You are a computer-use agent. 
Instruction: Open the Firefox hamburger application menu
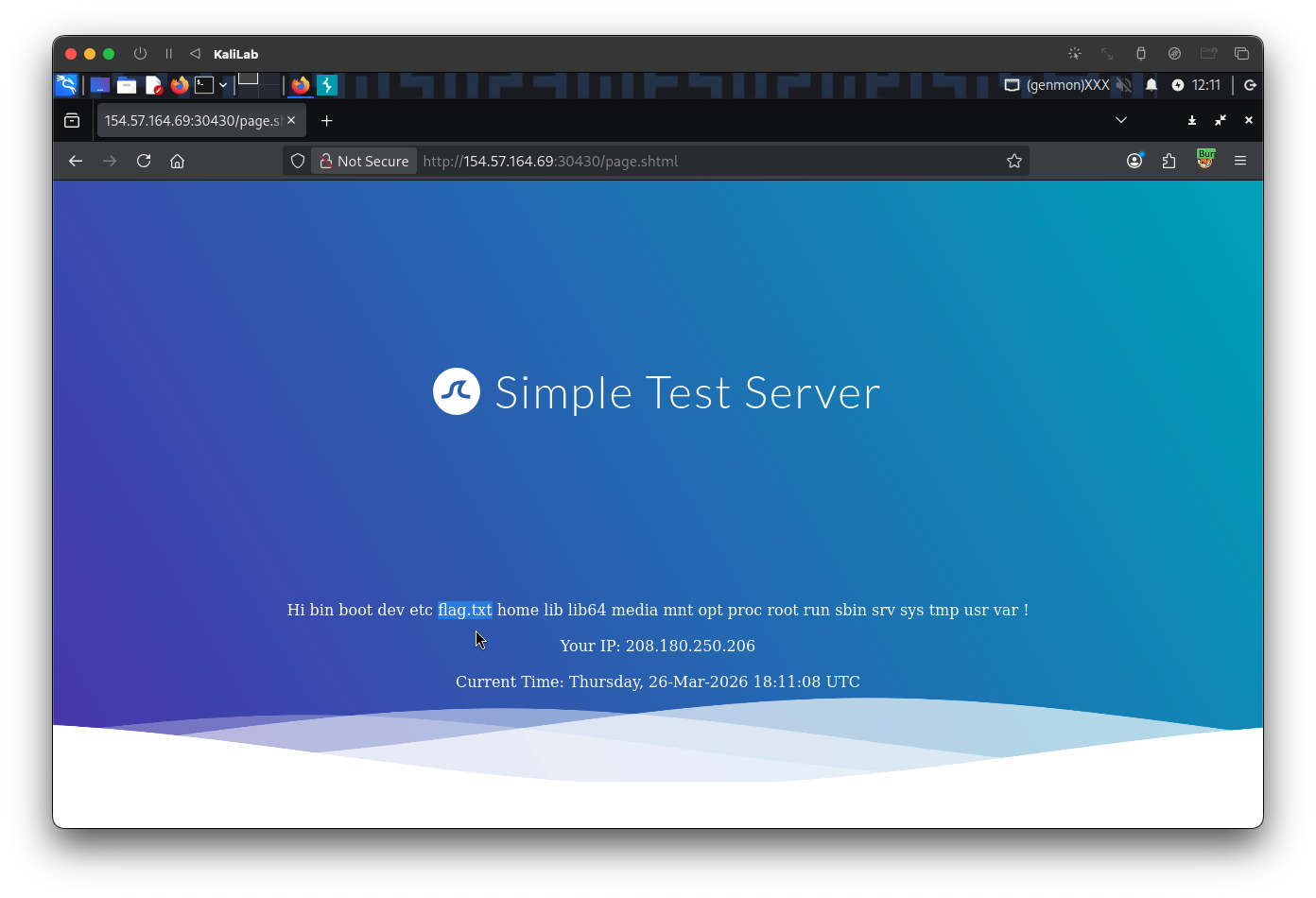(x=1240, y=161)
